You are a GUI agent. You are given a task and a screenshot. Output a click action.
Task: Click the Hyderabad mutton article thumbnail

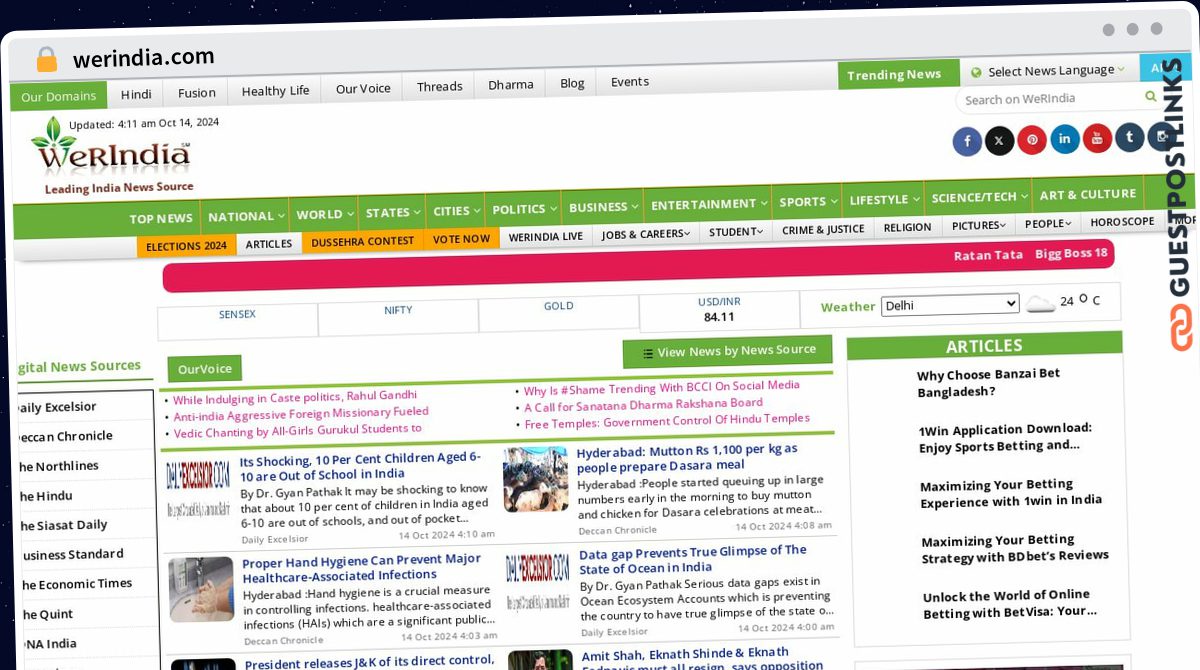pyautogui.click(x=536, y=479)
